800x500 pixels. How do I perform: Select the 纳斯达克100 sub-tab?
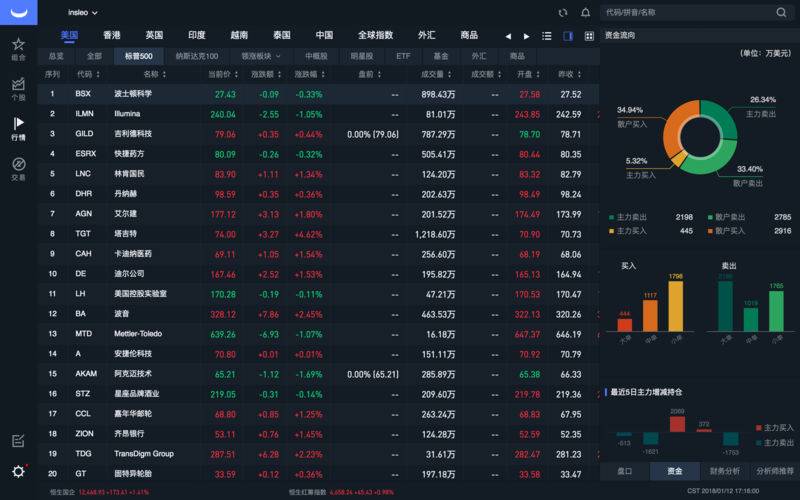tap(197, 56)
